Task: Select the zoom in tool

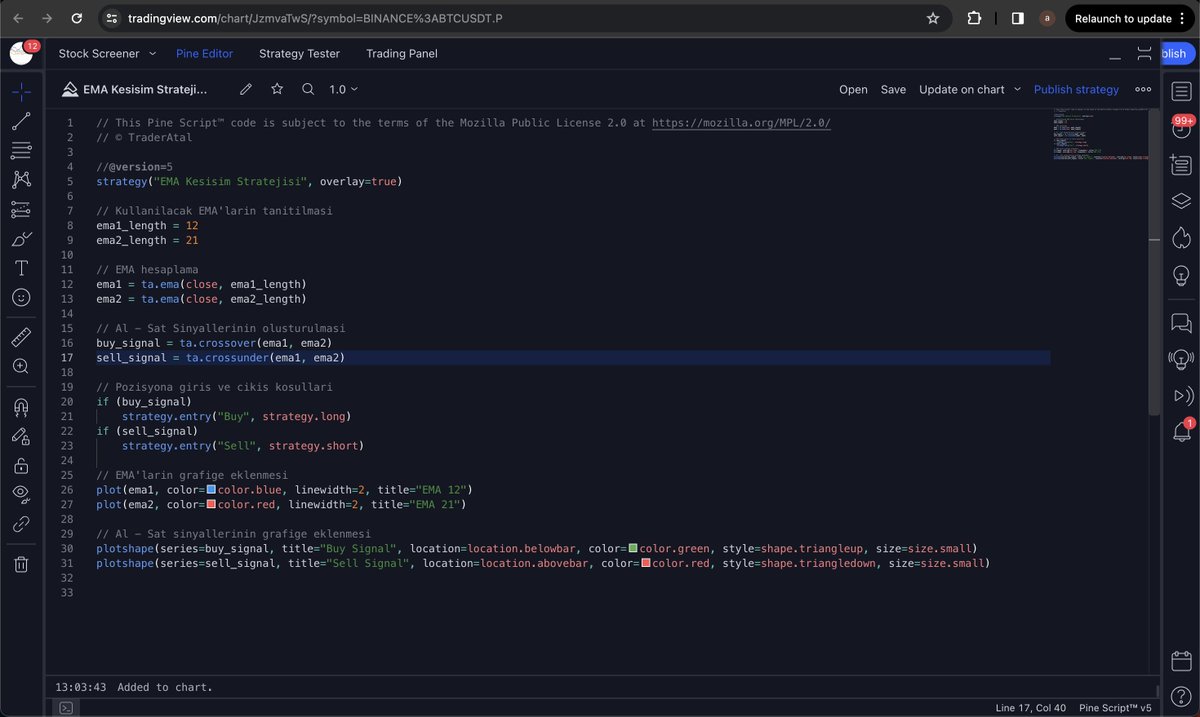Action: click(x=21, y=366)
